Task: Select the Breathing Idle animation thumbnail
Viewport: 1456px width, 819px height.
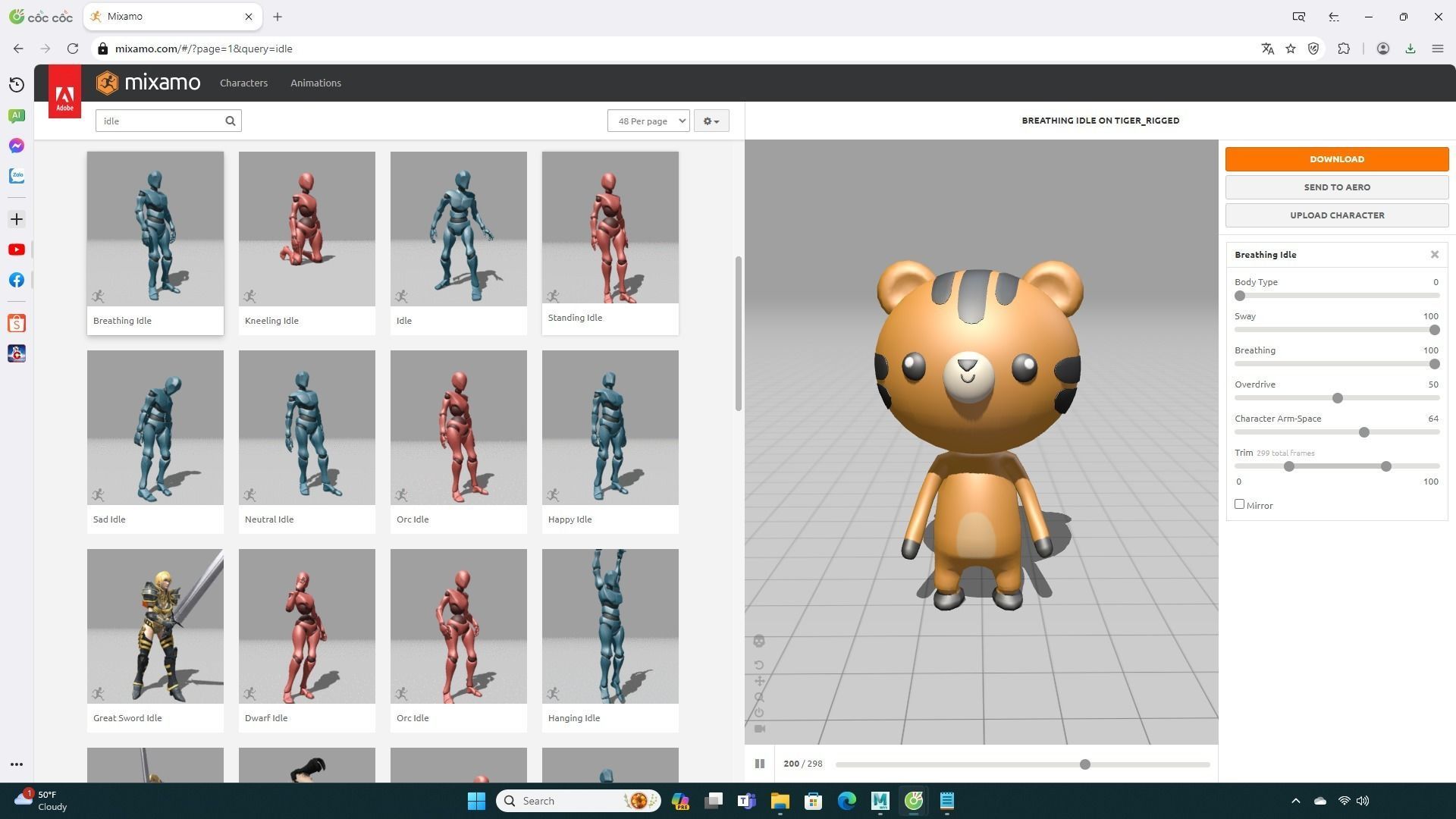Action: 155,229
